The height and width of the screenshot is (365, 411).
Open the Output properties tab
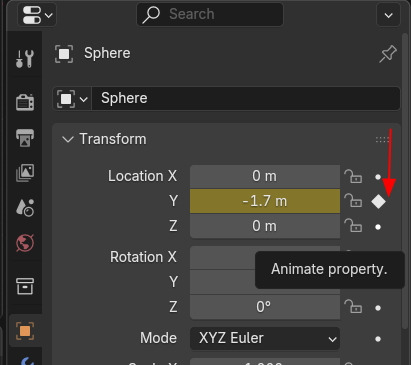click(25, 138)
